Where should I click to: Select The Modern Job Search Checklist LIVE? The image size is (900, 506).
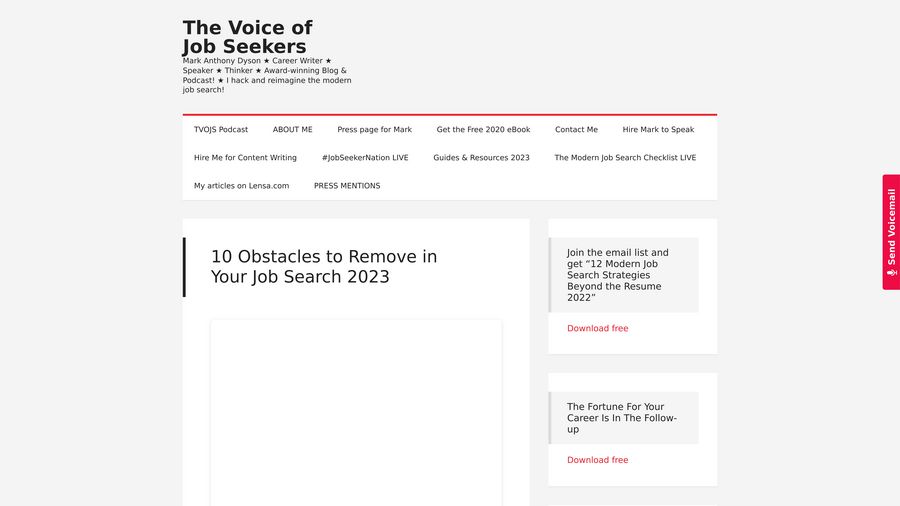point(625,158)
